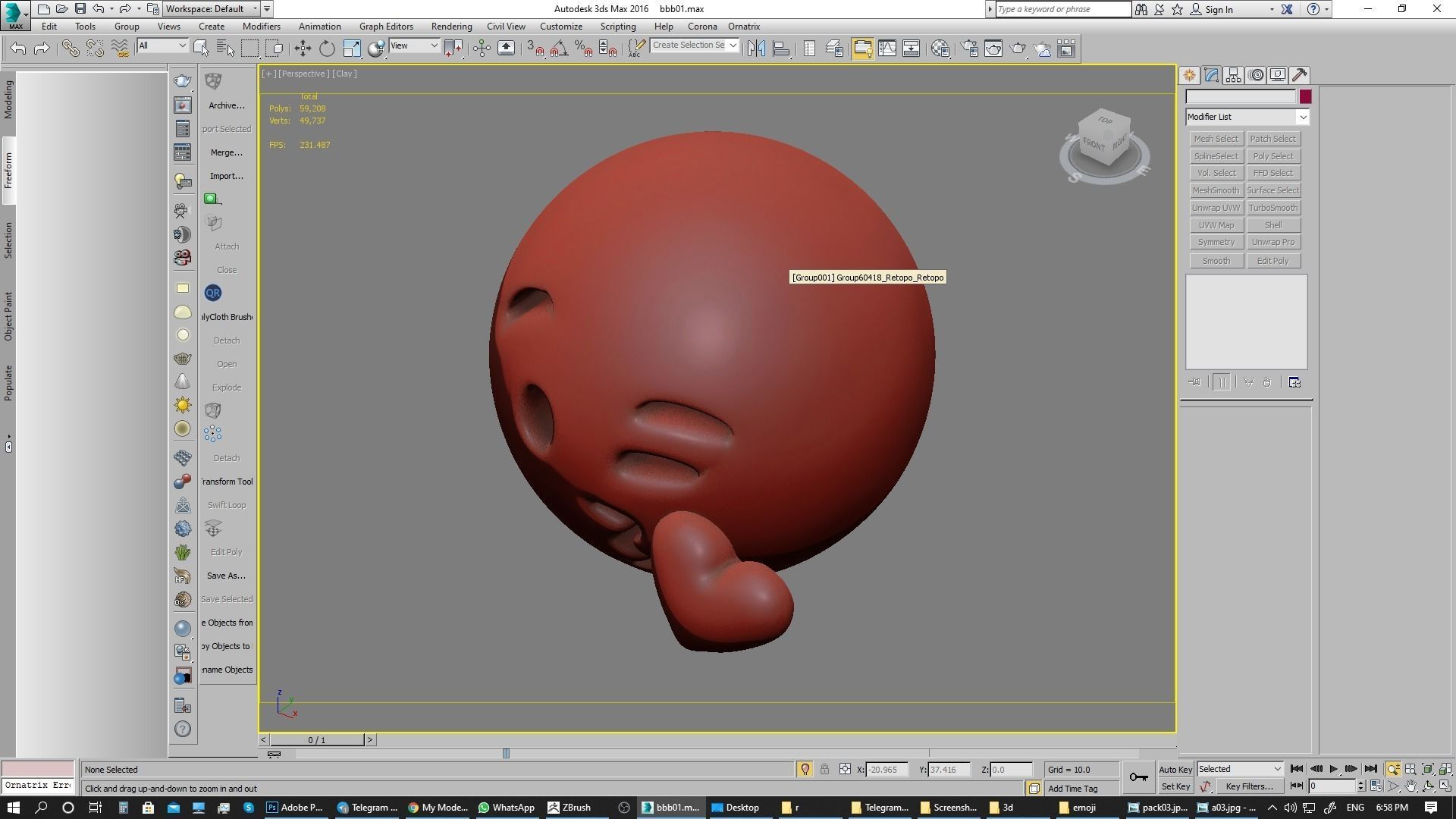The image size is (1456, 819).
Task: Click the Bind to Space Warp icon
Action: point(120,49)
